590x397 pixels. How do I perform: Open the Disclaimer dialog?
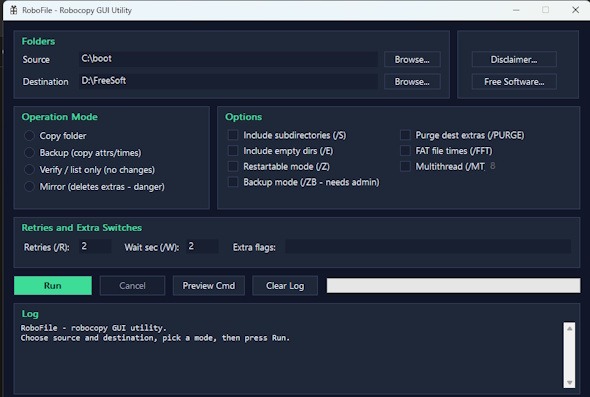coord(514,59)
